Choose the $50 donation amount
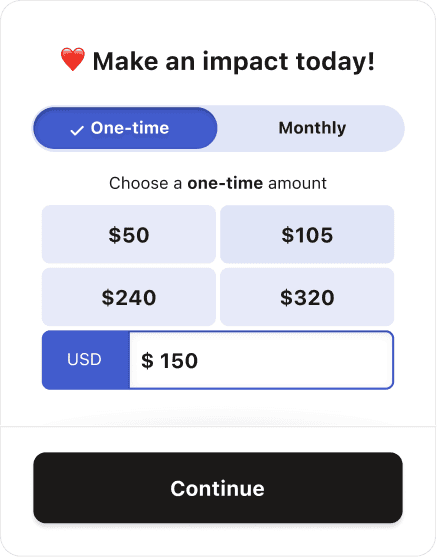 tap(129, 234)
